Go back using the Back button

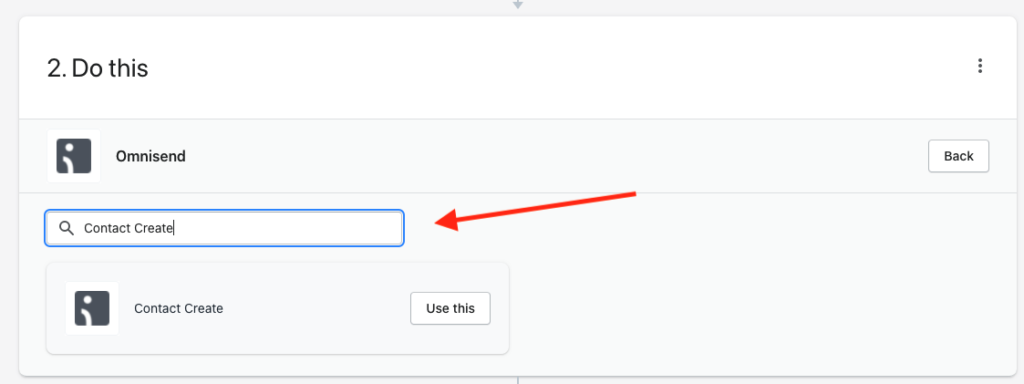coord(958,156)
